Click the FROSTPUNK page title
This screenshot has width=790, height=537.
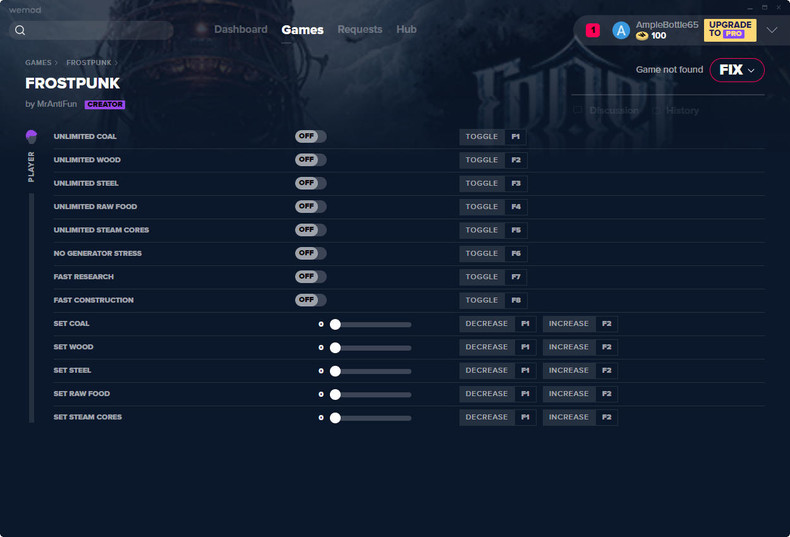pos(73,83)
